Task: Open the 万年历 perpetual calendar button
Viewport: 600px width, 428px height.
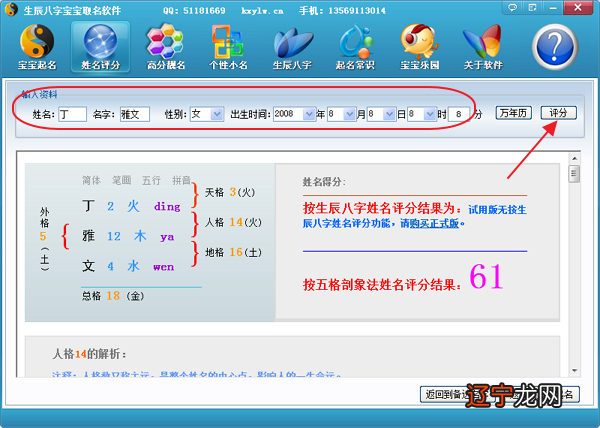Action: click(515, 113)
